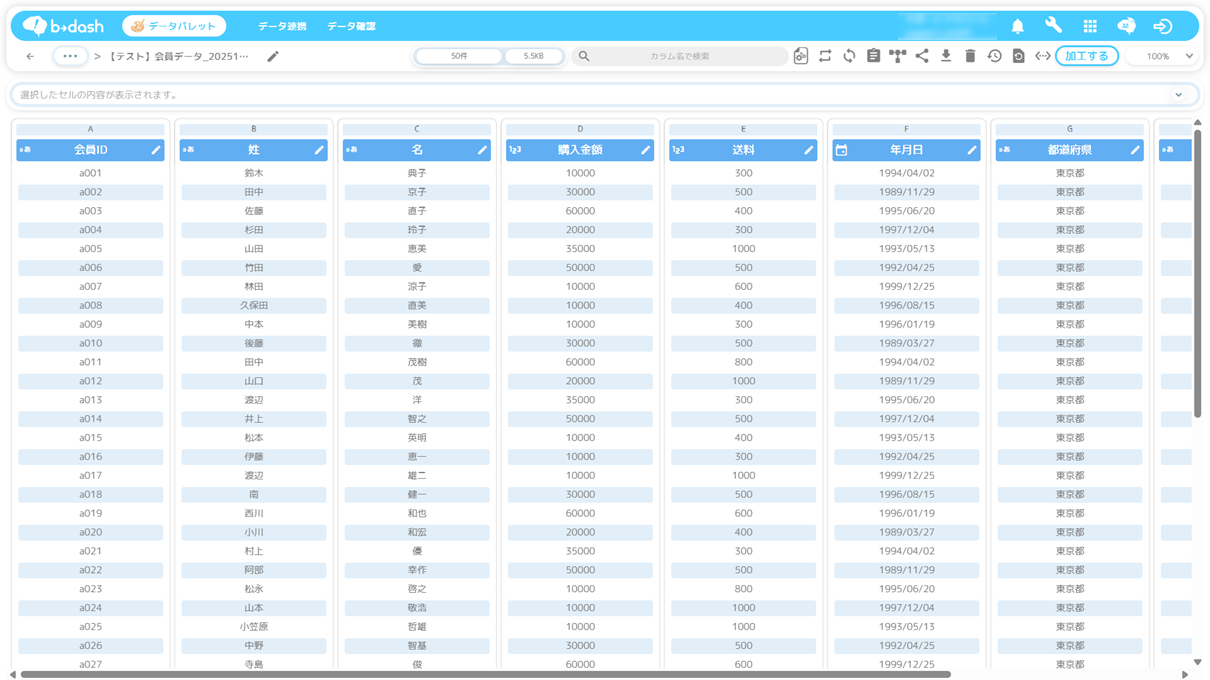Screen dimensions: 1210x680
Task: Edit the 購入金額 column header pencil
Action: [645, 150]
